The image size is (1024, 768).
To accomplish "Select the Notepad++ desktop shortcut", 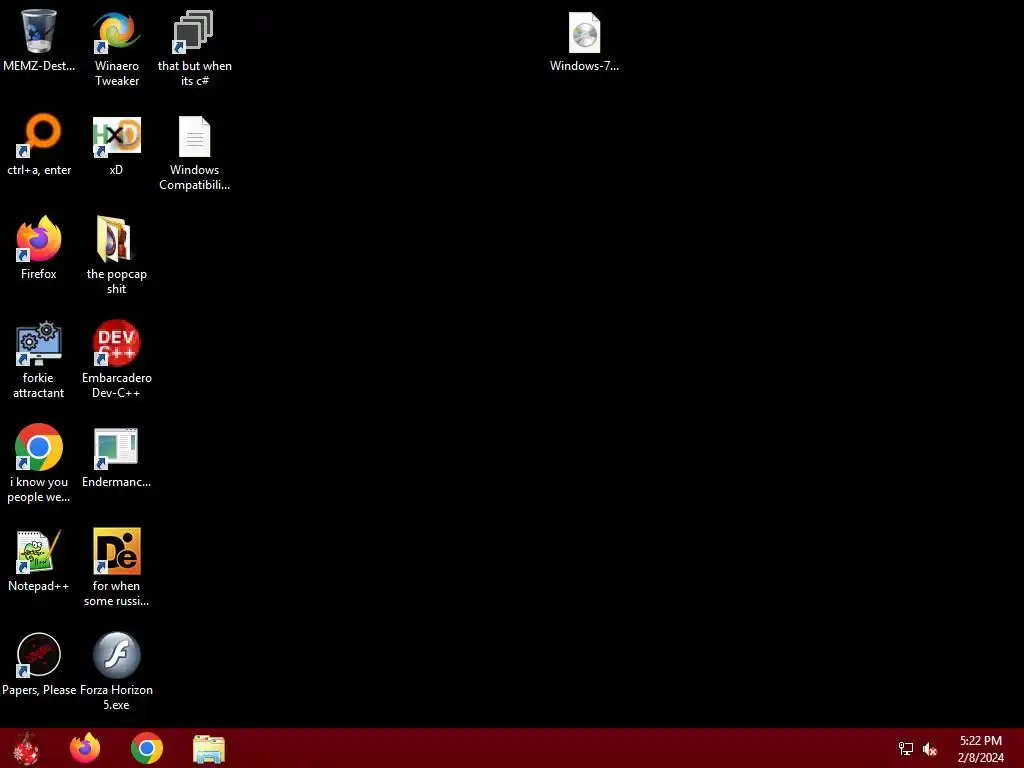I will 39,551.
